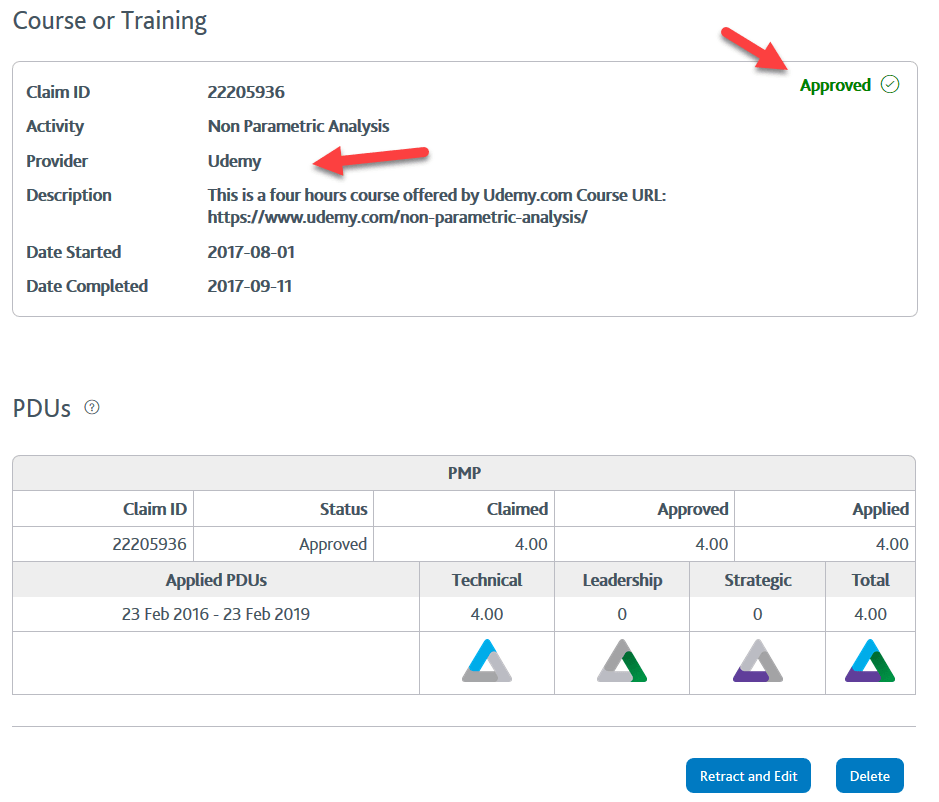The height and width of the screenshot is (802, 939).
Task: Click the green Approved checkmark icon
Action: point(890,85)
